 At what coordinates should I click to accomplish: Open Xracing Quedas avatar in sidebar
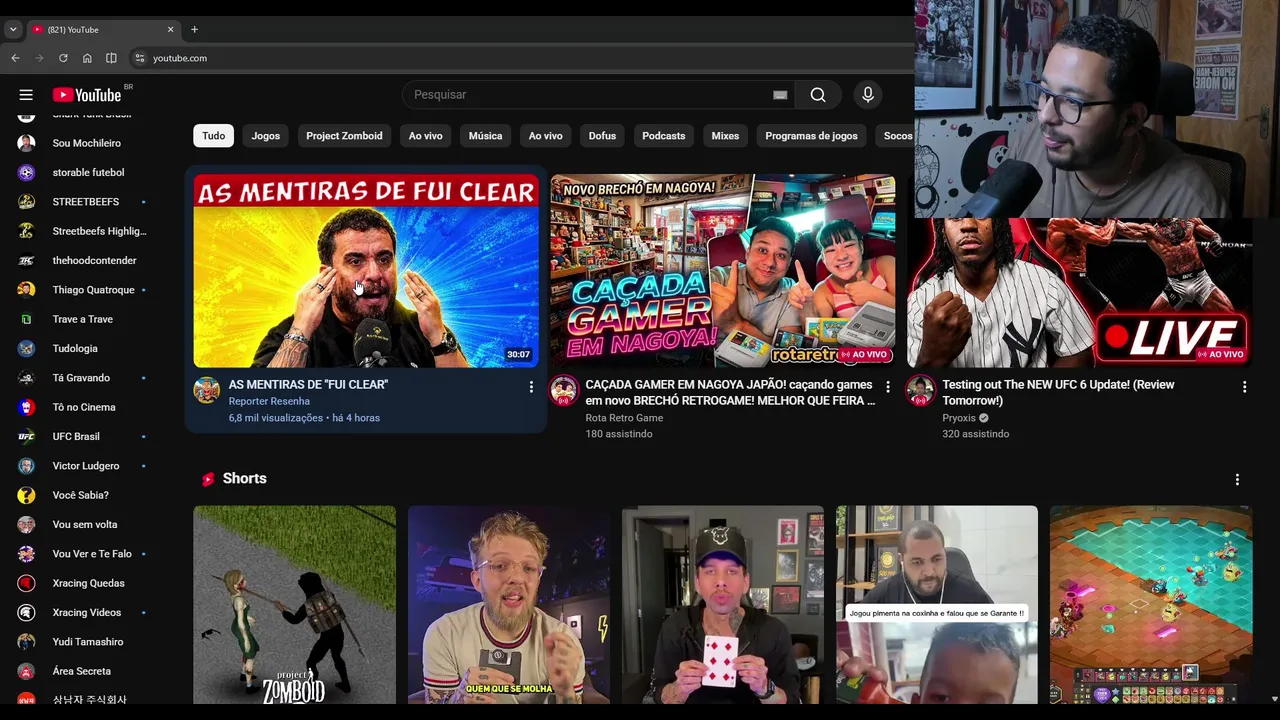26,583
